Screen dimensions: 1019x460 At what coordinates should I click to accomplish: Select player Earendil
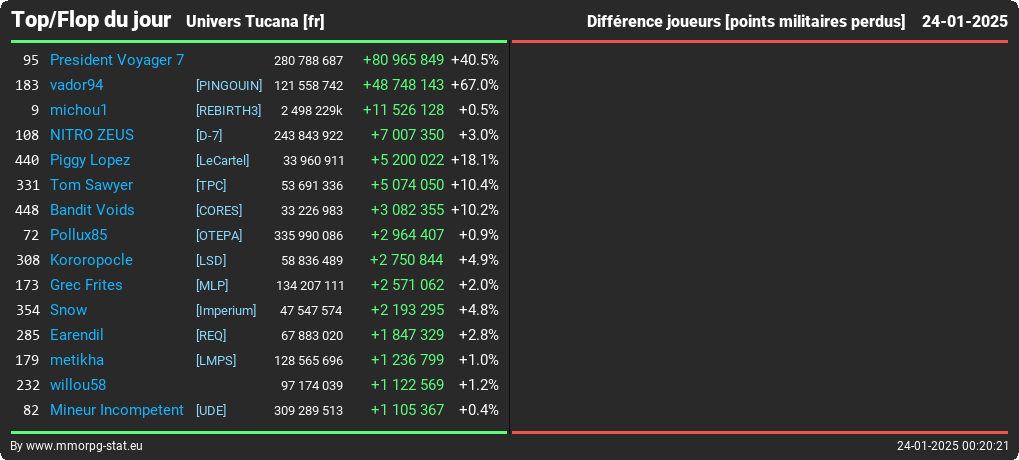coord(77,335)
